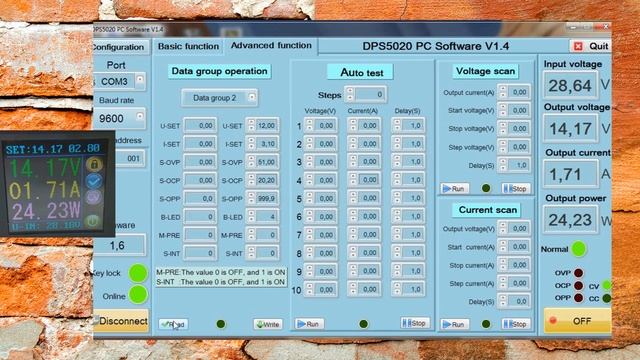Click the Voltage scan status indicator
The height and width of the screenshot is (360, 640).
(486, 188)
